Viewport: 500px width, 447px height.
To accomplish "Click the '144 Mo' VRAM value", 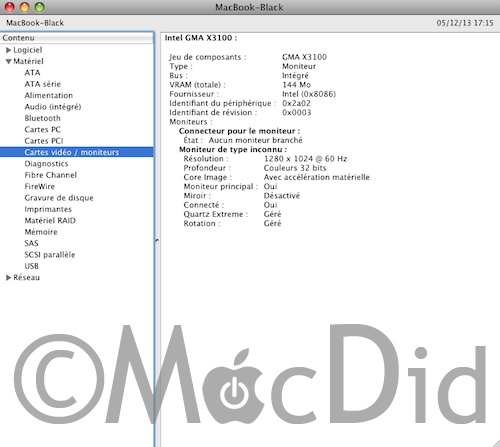I will 296,85.
